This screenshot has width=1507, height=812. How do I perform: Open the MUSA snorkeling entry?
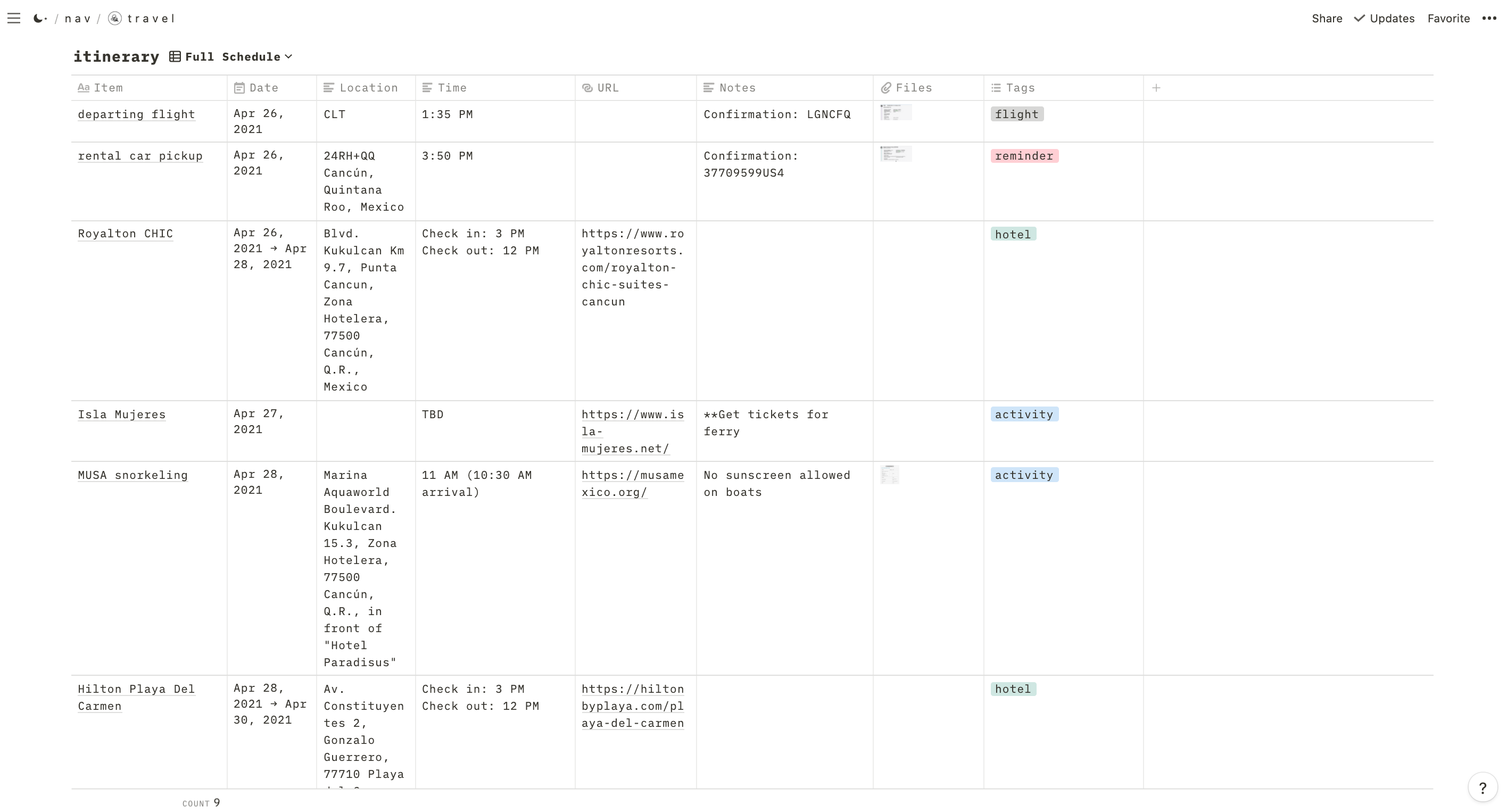[x=133, y=475]
